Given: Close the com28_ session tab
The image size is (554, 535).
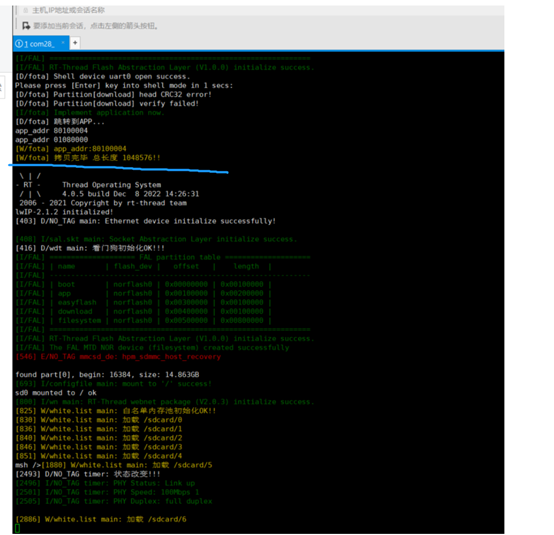Looking at the screenshot, I should point(63,43).
